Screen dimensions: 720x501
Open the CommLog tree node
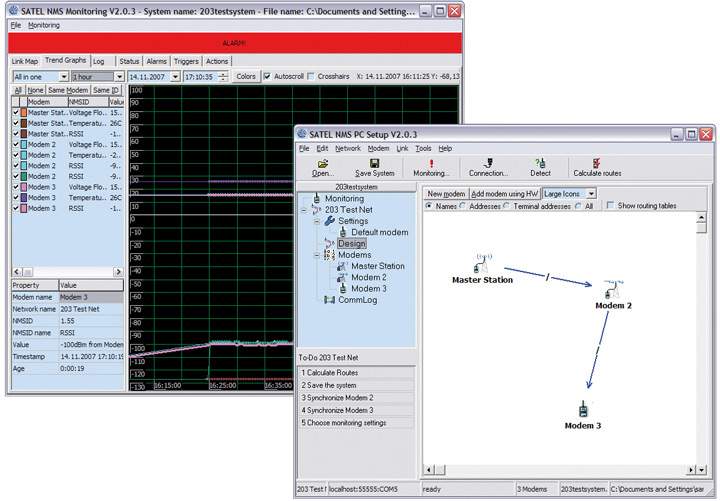357,300
